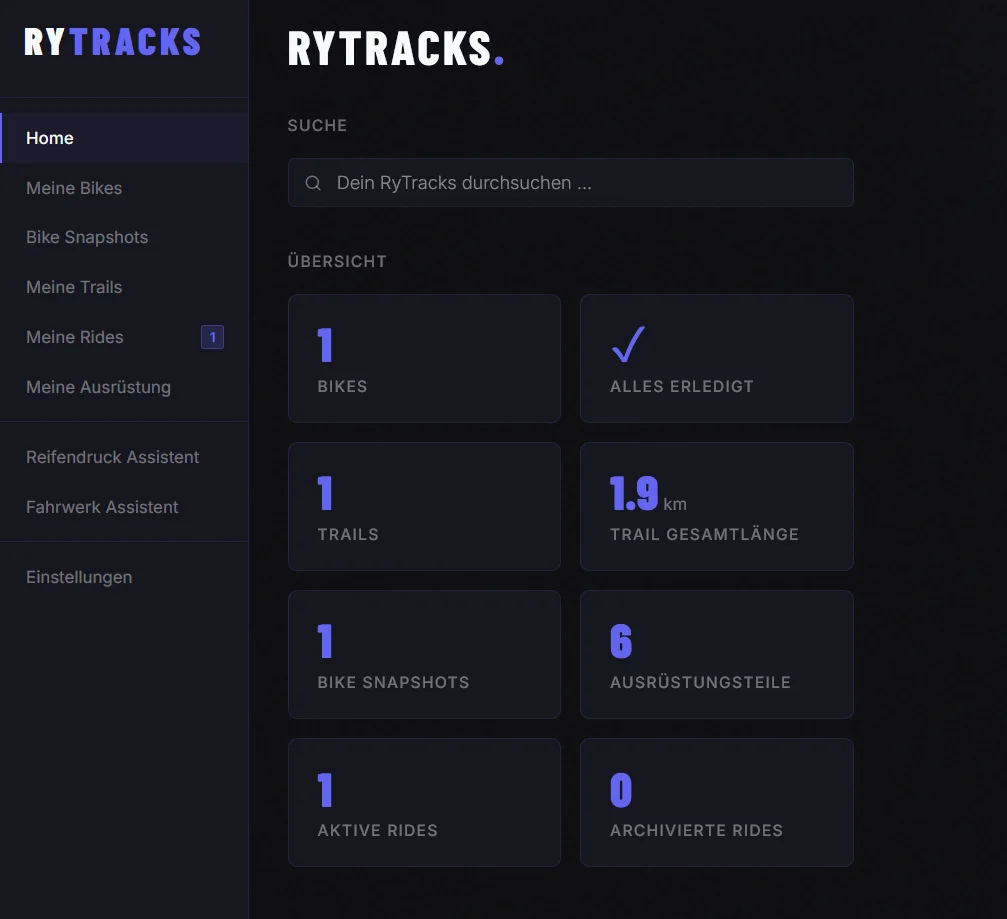Open the Alles Erledigt card

[717, 358]
